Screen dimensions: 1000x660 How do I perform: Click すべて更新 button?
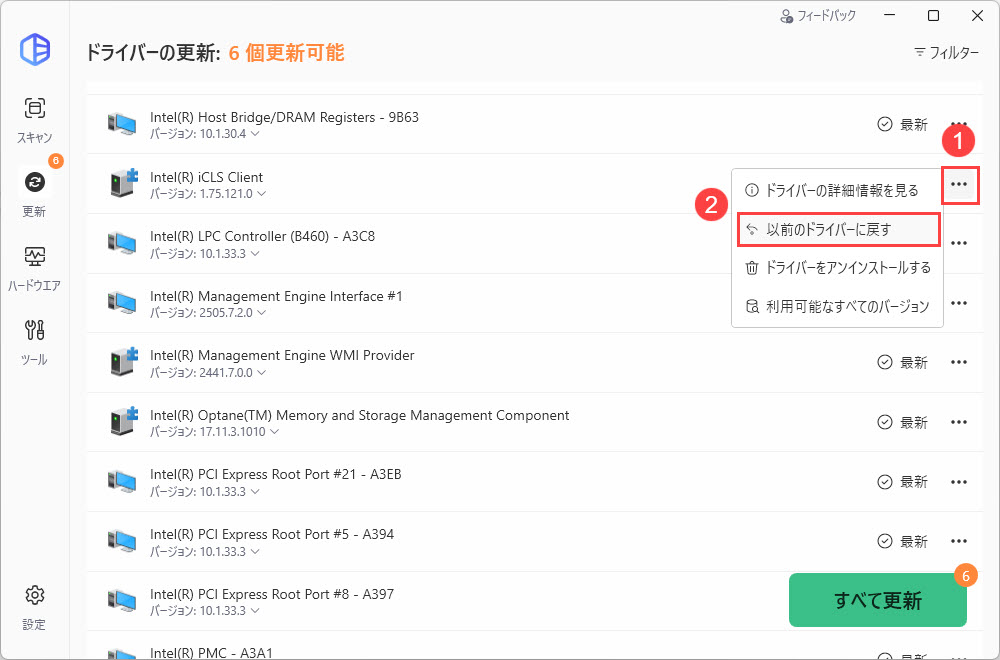878,600
